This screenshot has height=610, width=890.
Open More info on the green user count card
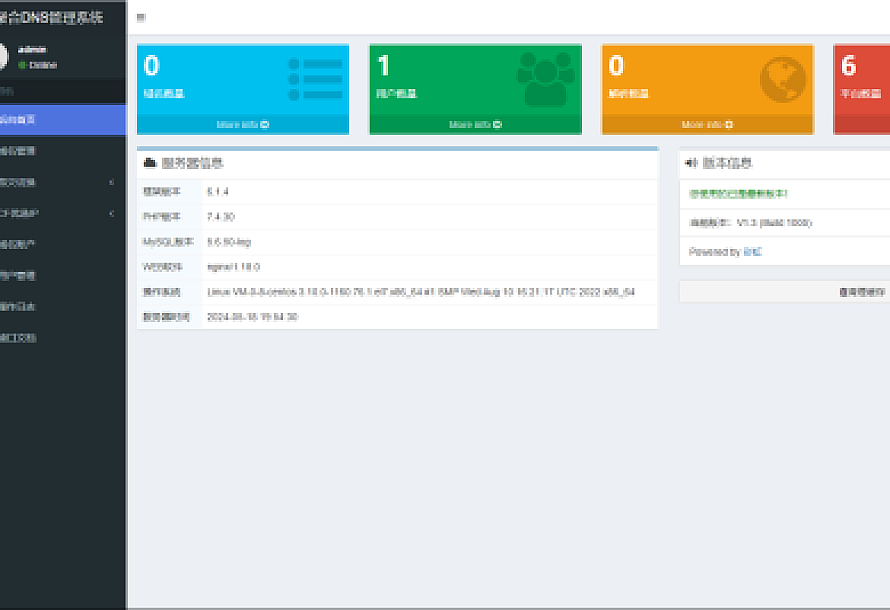pyautogui.click(x=475, y=125)
